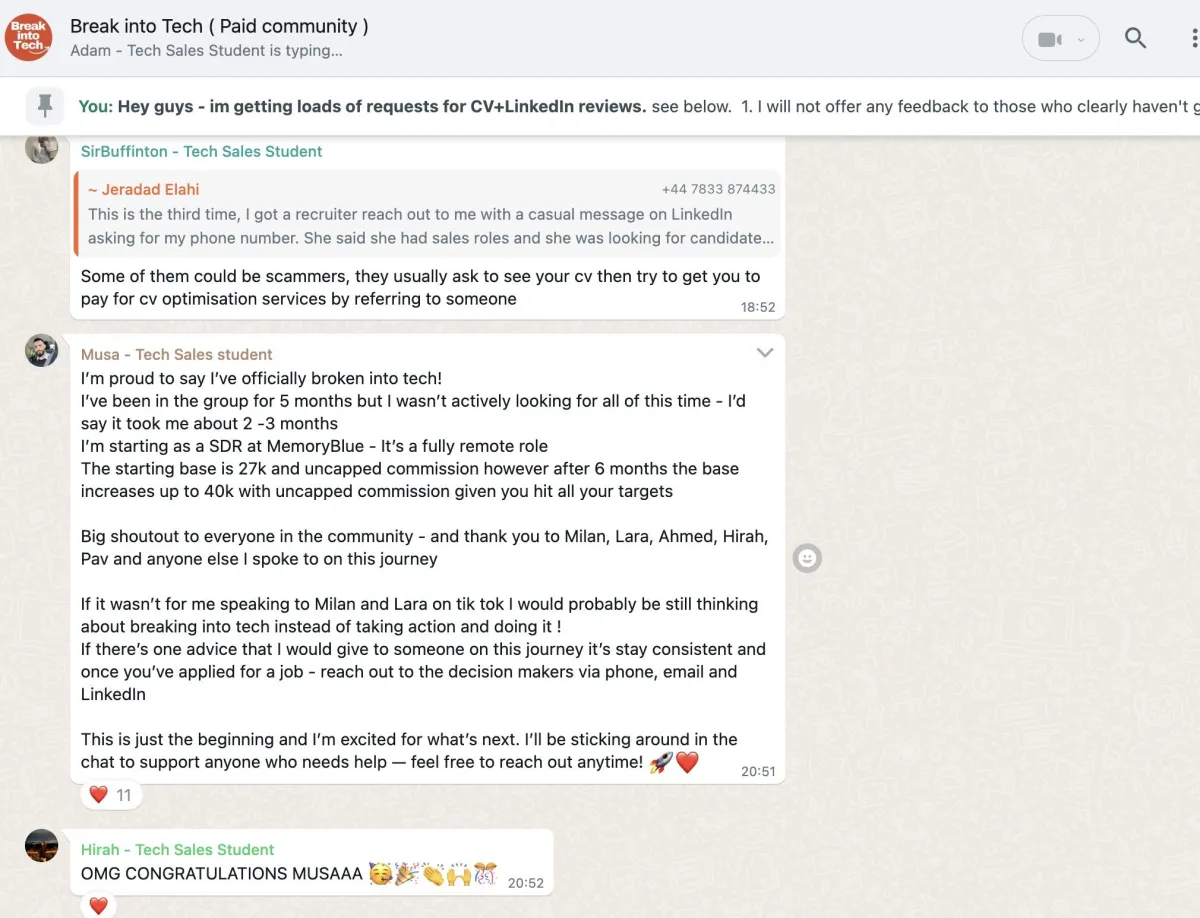Start a video call with camera icon
1200x918 pixels.
(1049, 40)
